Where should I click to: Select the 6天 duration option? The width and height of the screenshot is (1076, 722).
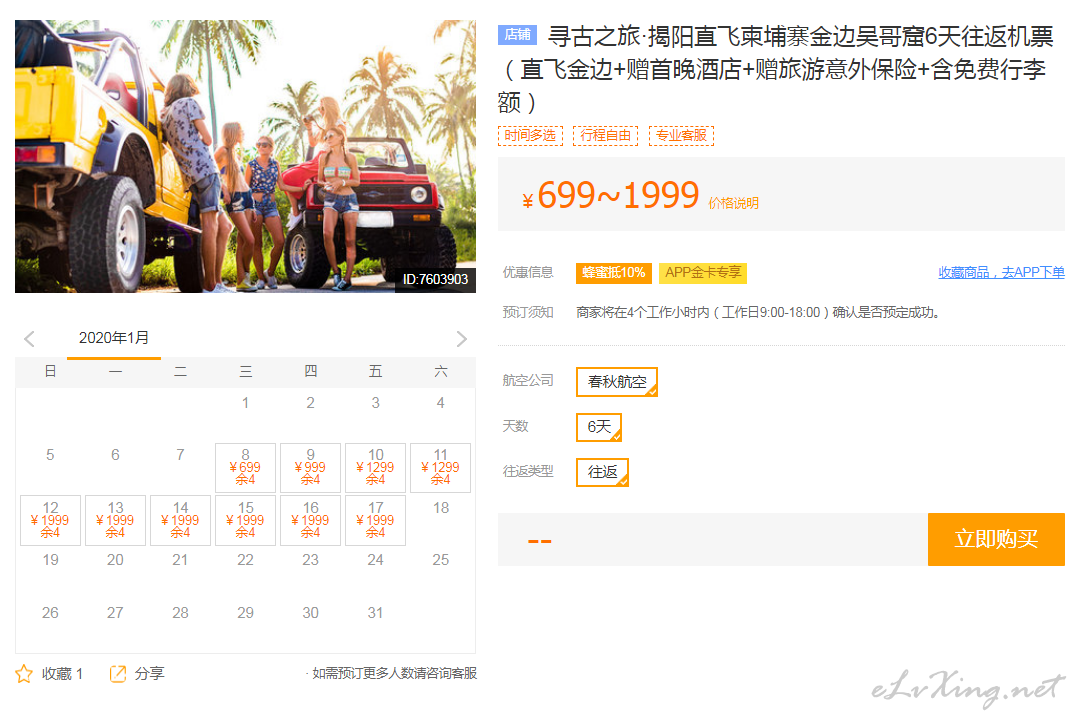[599, 427]
